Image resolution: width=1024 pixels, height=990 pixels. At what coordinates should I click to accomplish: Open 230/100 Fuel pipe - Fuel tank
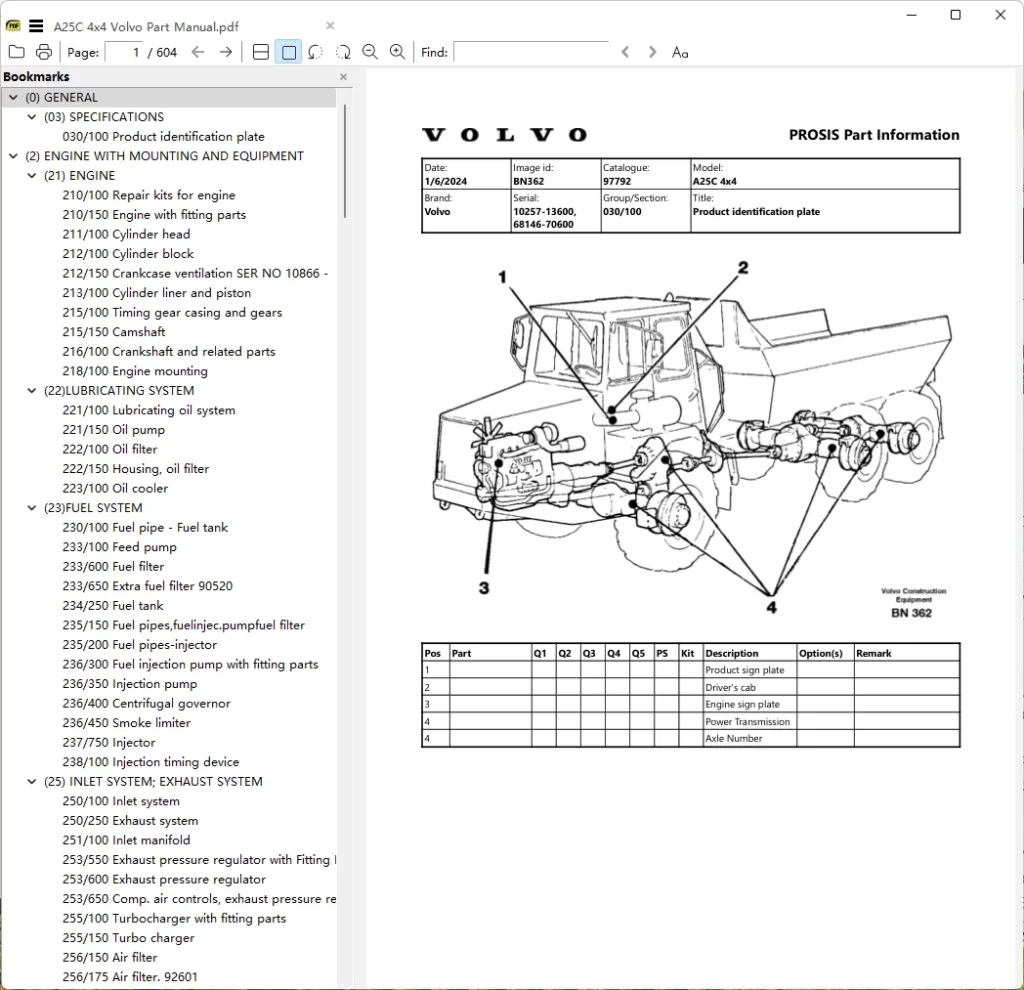145,527
